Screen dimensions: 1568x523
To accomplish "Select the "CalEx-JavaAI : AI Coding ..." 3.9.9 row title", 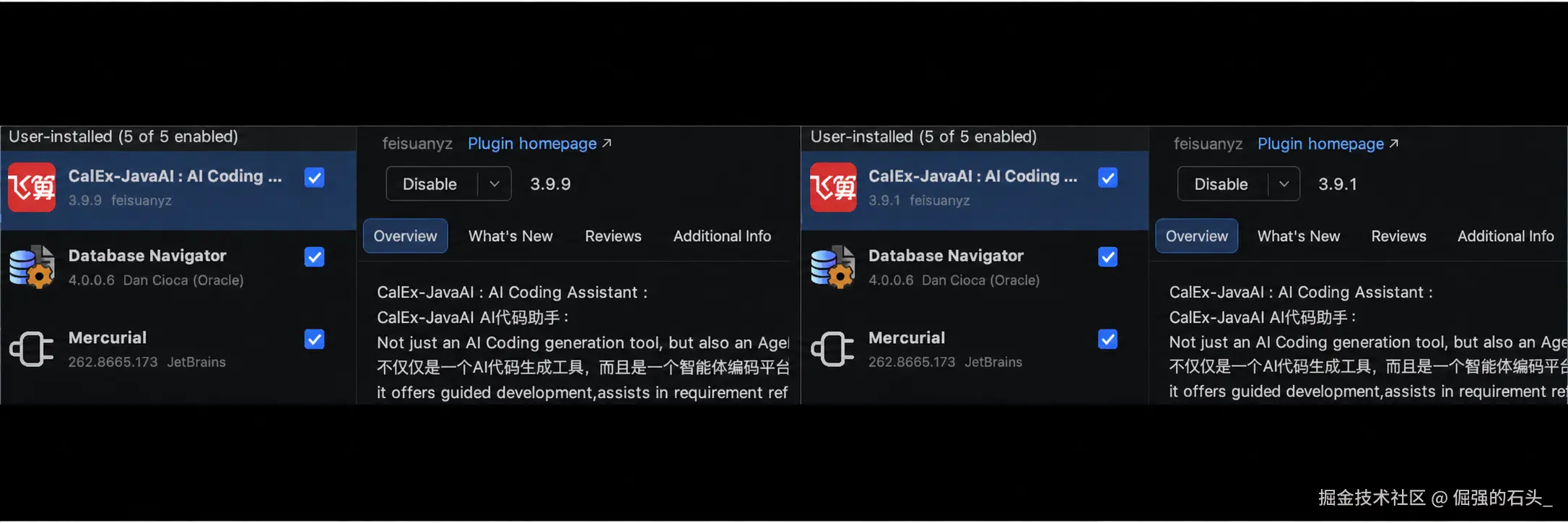I will click(175, 176).
